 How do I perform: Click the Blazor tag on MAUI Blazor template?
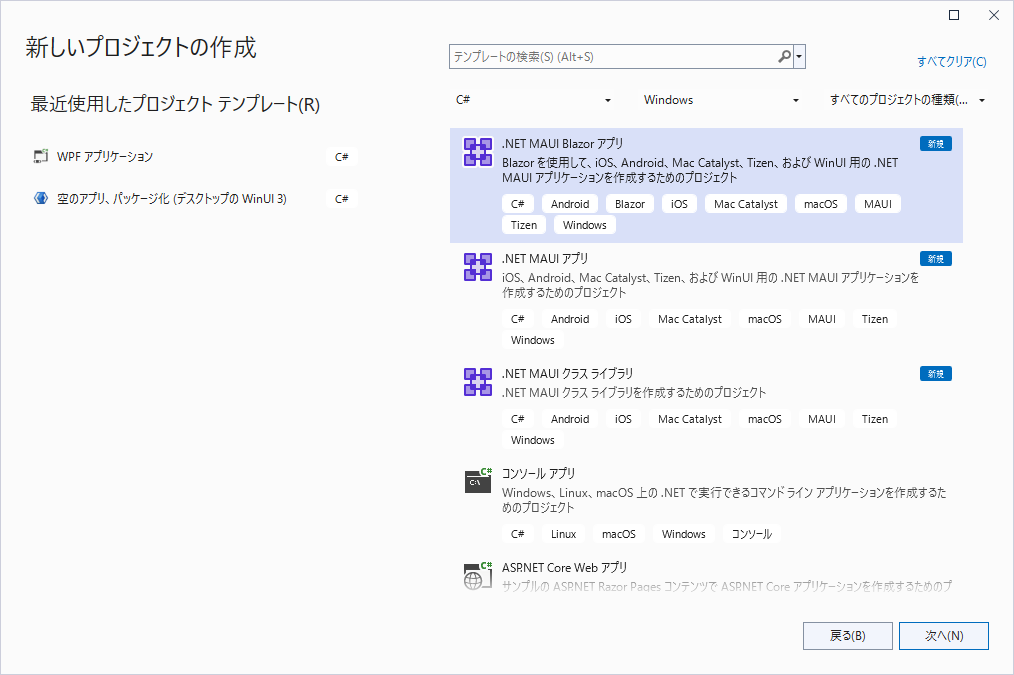coord(630,204)
